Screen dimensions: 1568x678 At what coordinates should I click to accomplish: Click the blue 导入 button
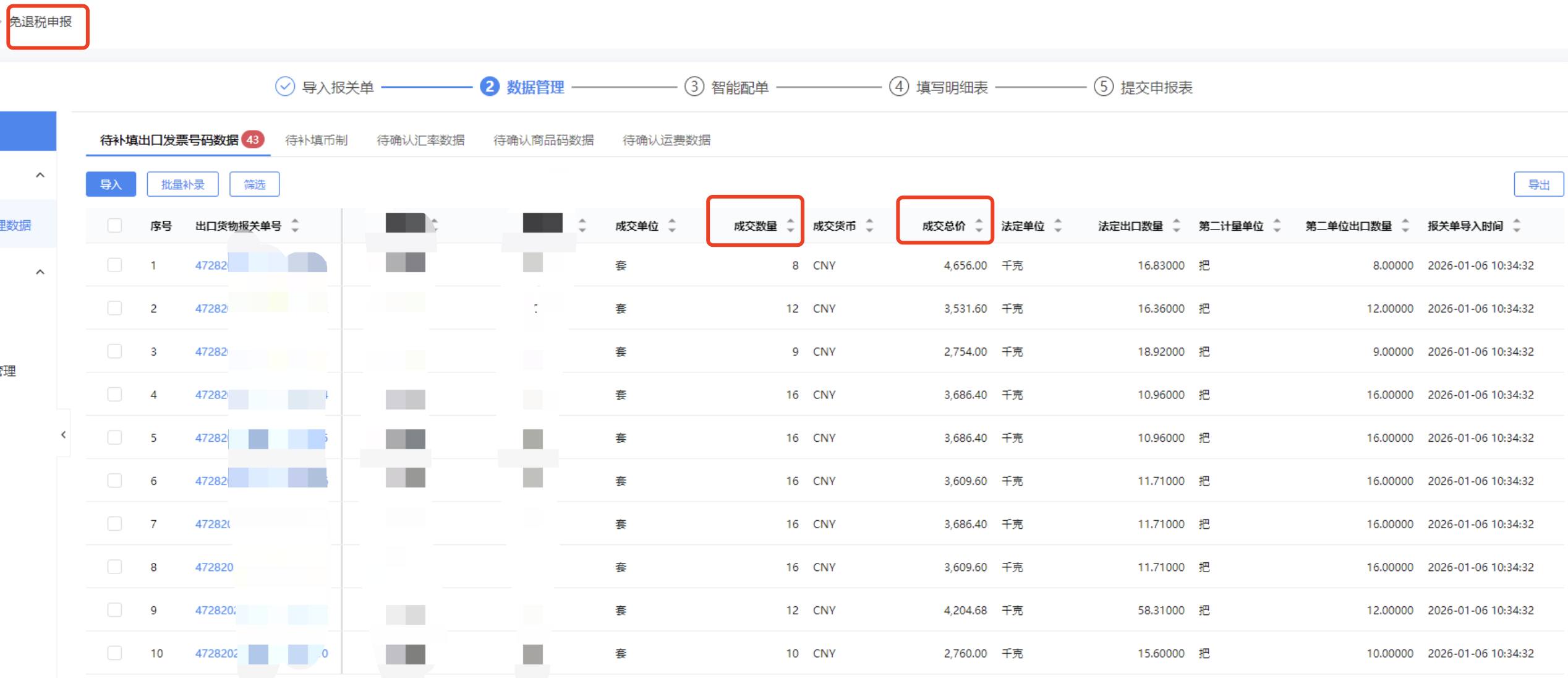pos(111,184)
